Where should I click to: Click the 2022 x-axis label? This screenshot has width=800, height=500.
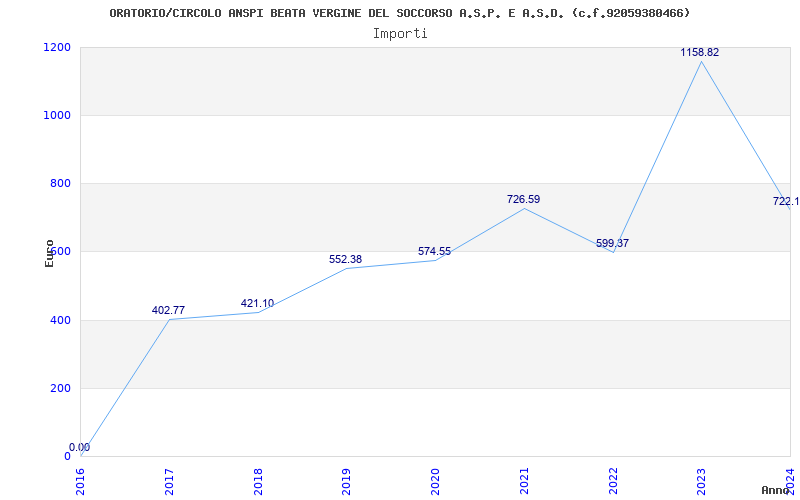coord(613,481)
